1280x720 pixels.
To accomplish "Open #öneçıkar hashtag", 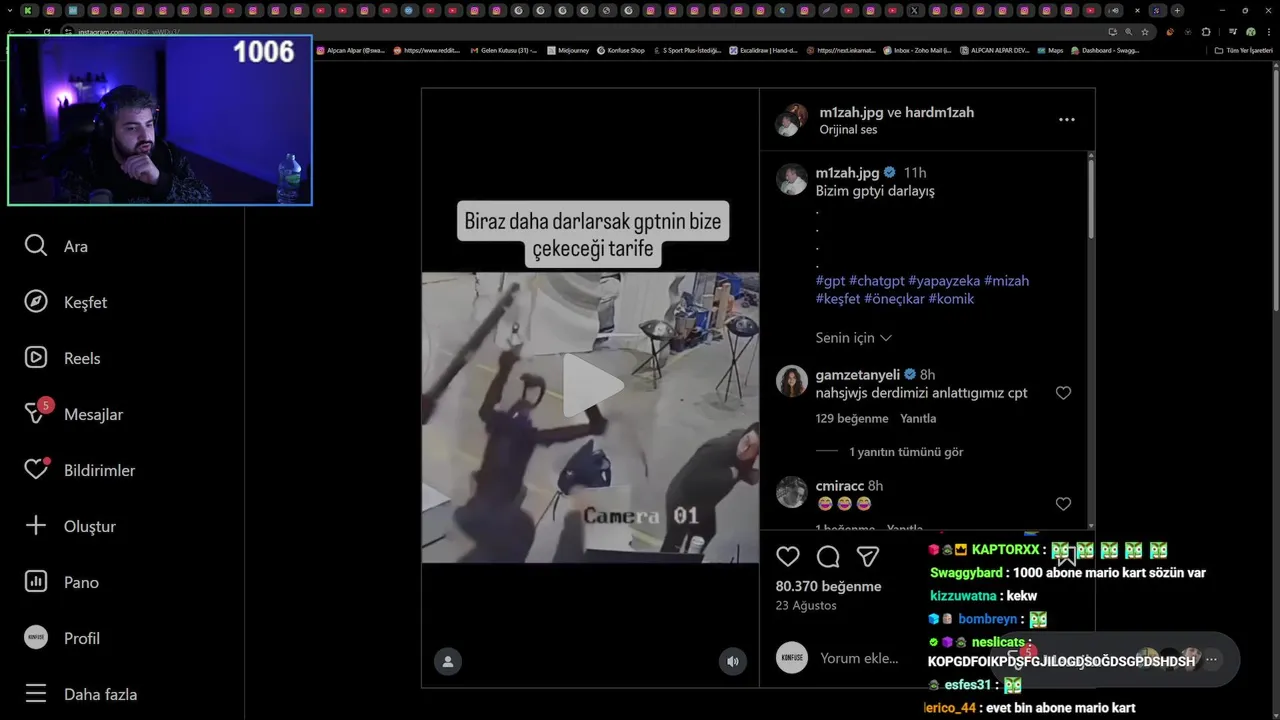I will [x=894, y=299].
